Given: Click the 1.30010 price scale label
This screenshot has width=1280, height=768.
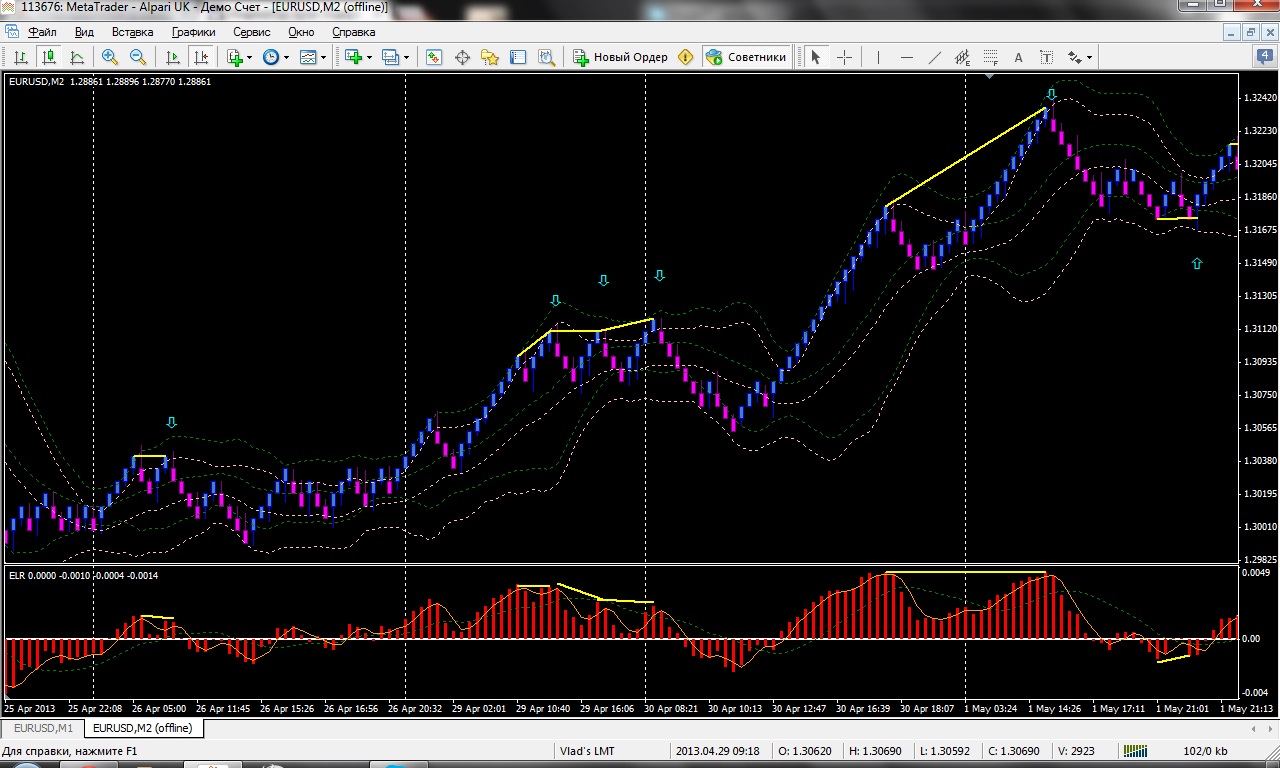Looking at the screenshot, I should [x=1258, y=526].
